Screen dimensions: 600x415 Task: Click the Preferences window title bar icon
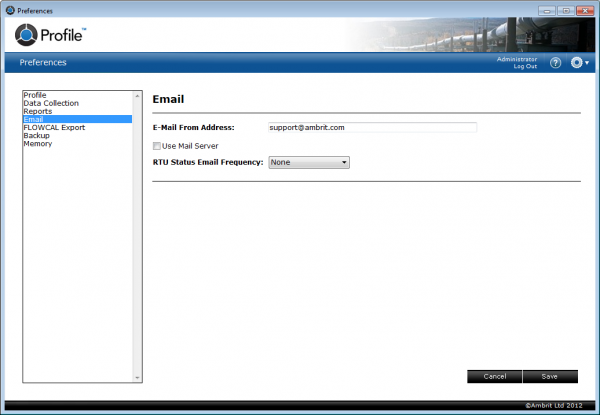(10, 10)
